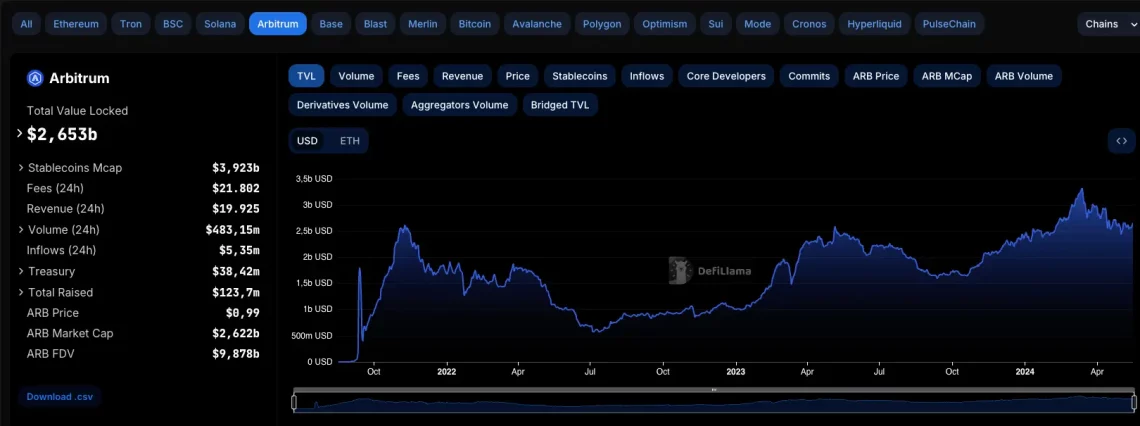Click the Download .csv button
The height and width of the screenshot is (426, 1140).
click(60, 397)
